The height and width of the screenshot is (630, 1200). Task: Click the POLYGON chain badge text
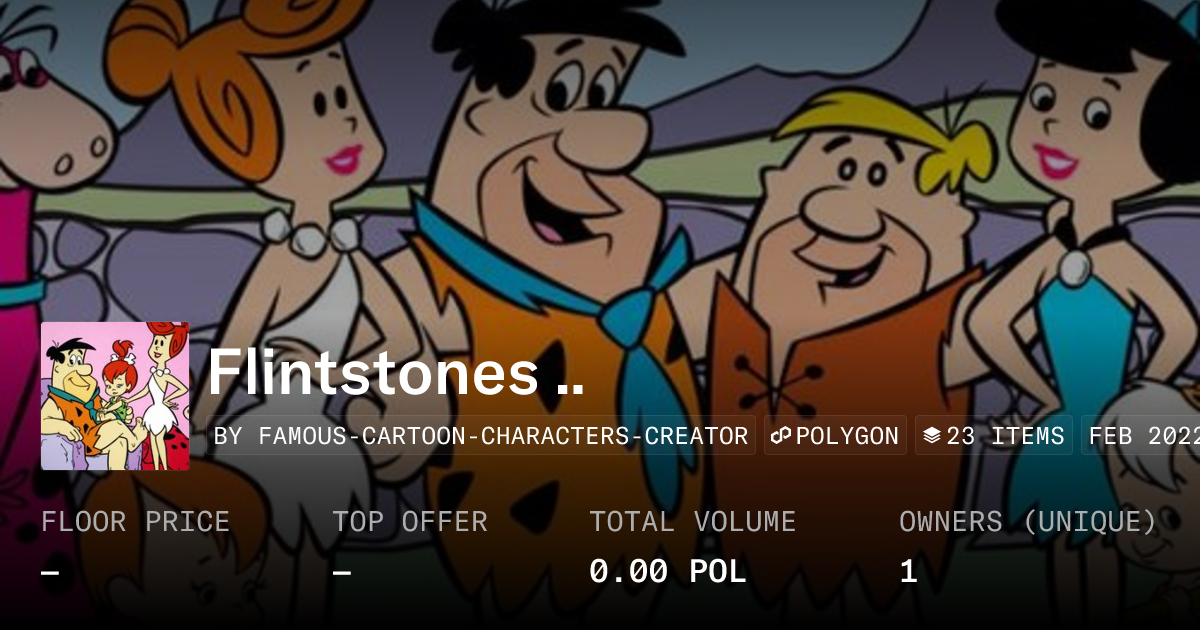(x=847, y=436)
